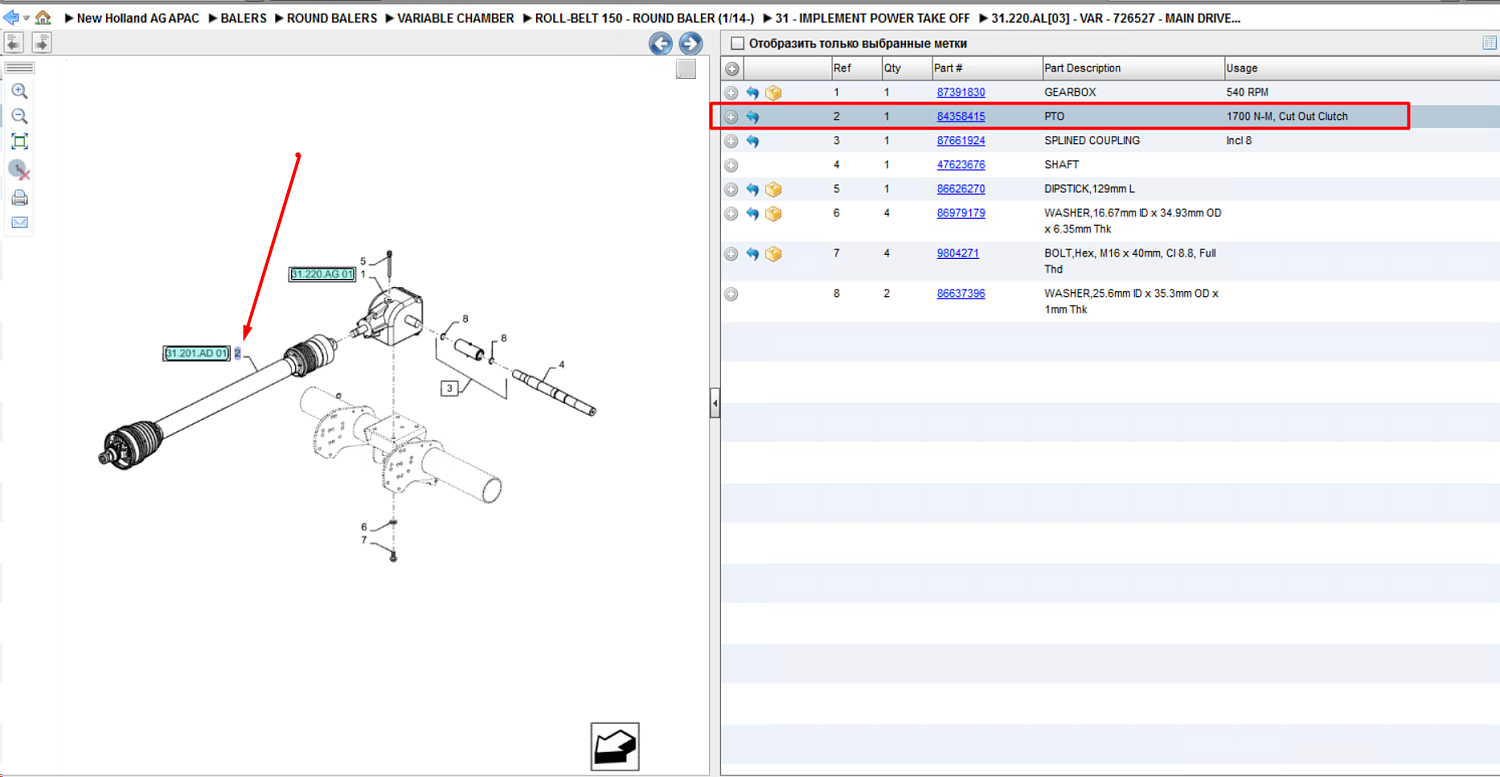Collapse the diagram panel with splitter arrow
Screen dimensions: 1500x777
click(x=714, y=403)
